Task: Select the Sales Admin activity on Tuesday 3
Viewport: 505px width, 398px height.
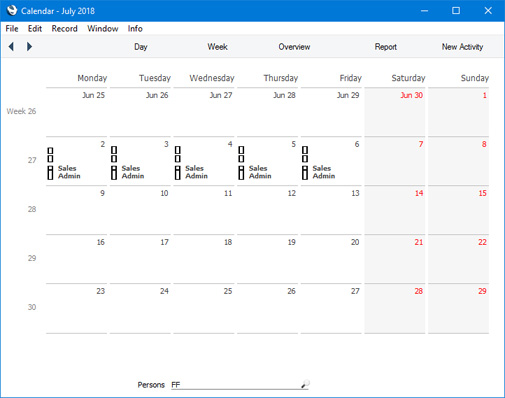Action: [x=133, y=172]
